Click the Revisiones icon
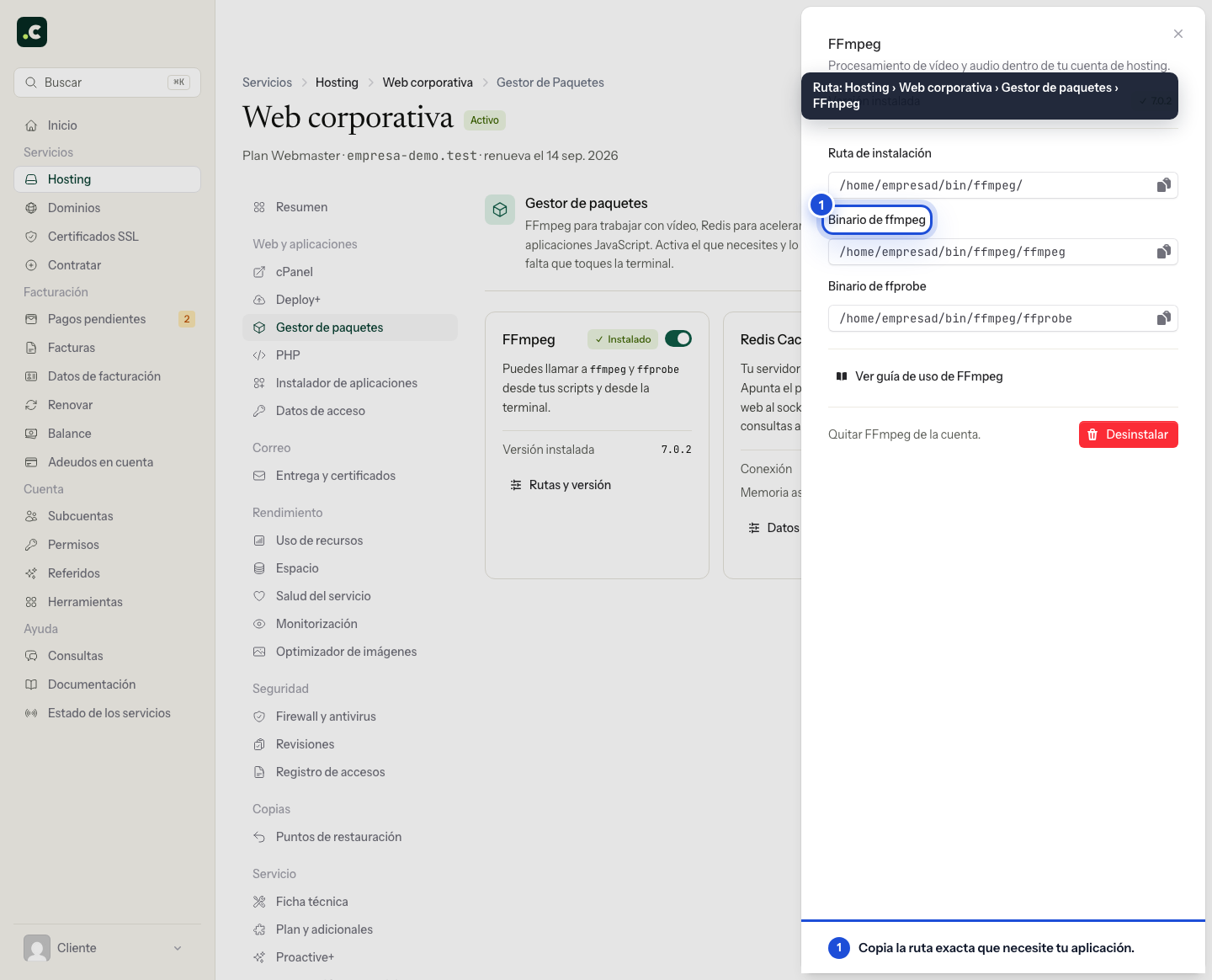Image resolution: width=1212 pixels, height=980 pixels. 259,744
